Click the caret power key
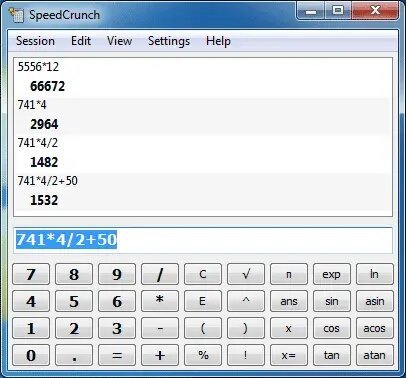 [x=246, y=301]
